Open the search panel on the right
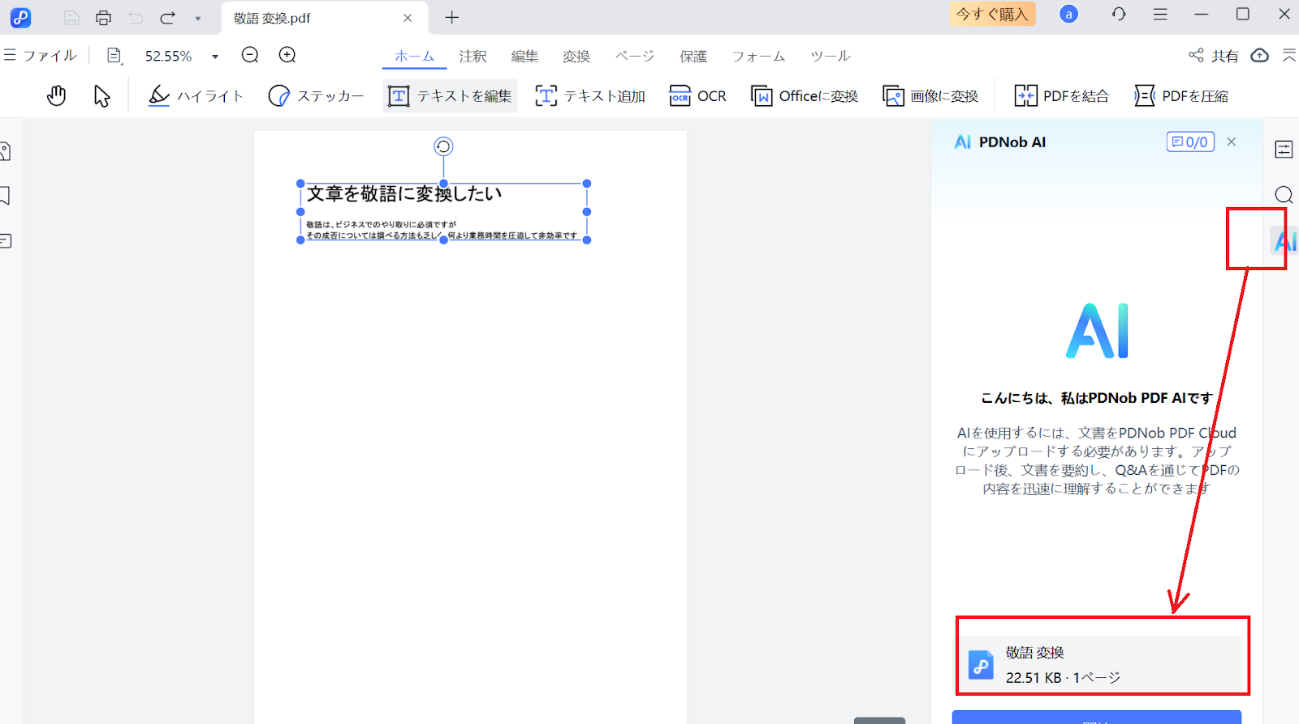1299x724 pixels. [x=1285, y=194]
